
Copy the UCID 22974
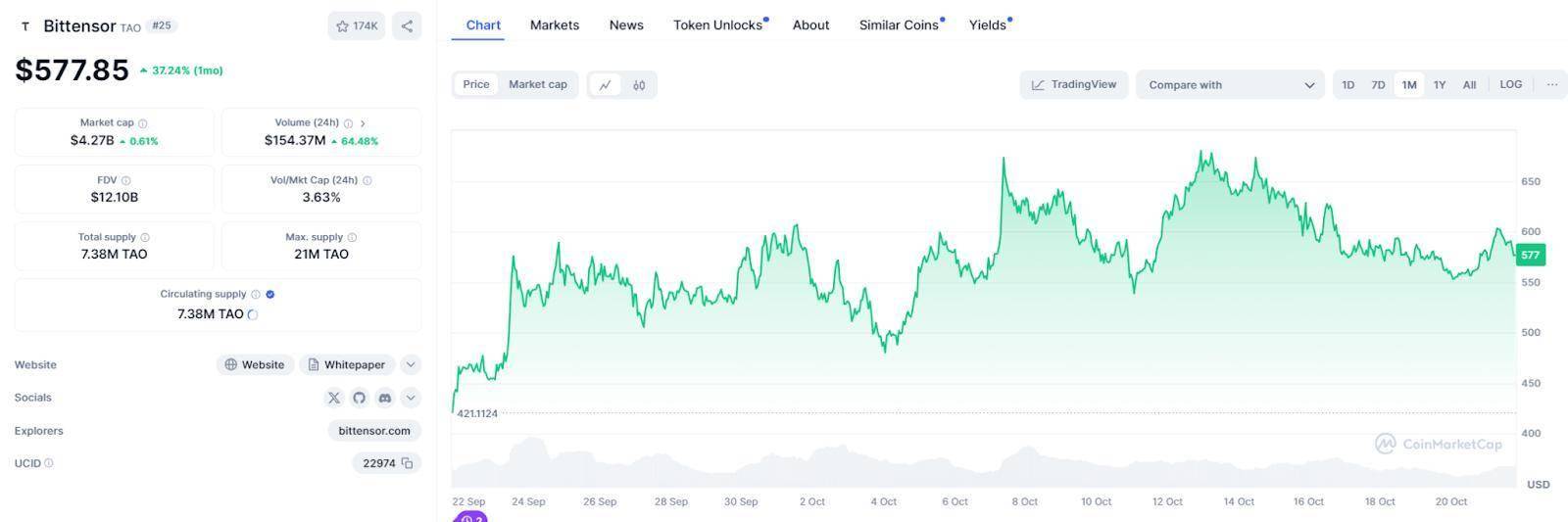(x=407, y=463)
